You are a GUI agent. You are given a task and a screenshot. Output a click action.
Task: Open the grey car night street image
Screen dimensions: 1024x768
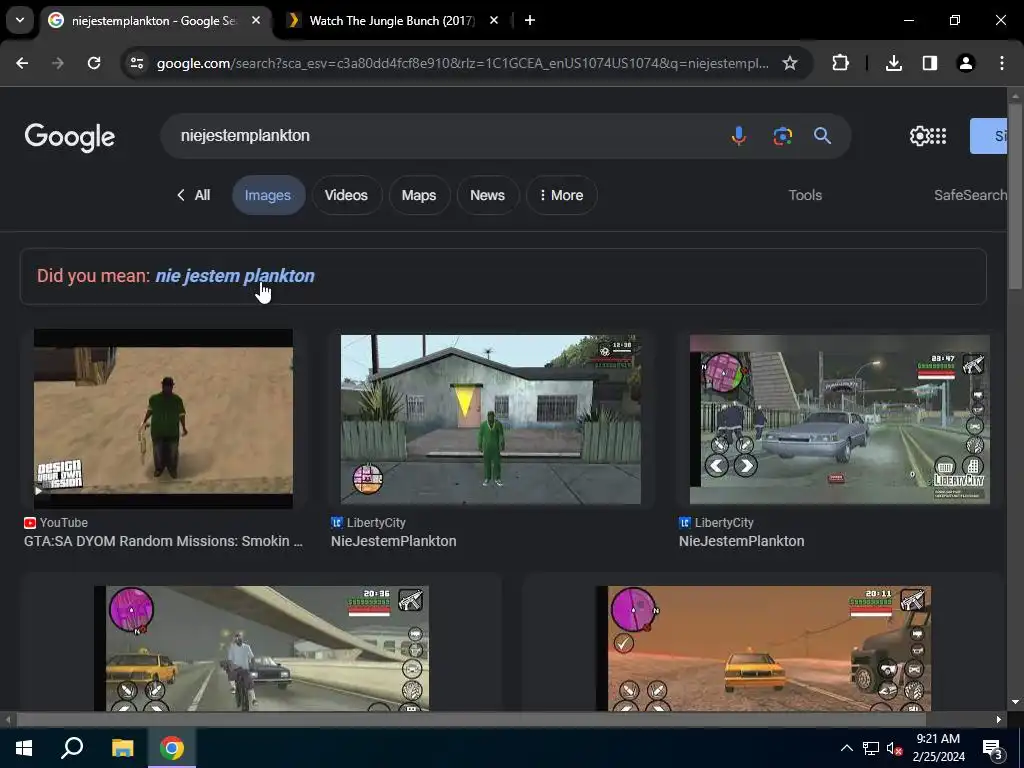(x=839, y=419)
